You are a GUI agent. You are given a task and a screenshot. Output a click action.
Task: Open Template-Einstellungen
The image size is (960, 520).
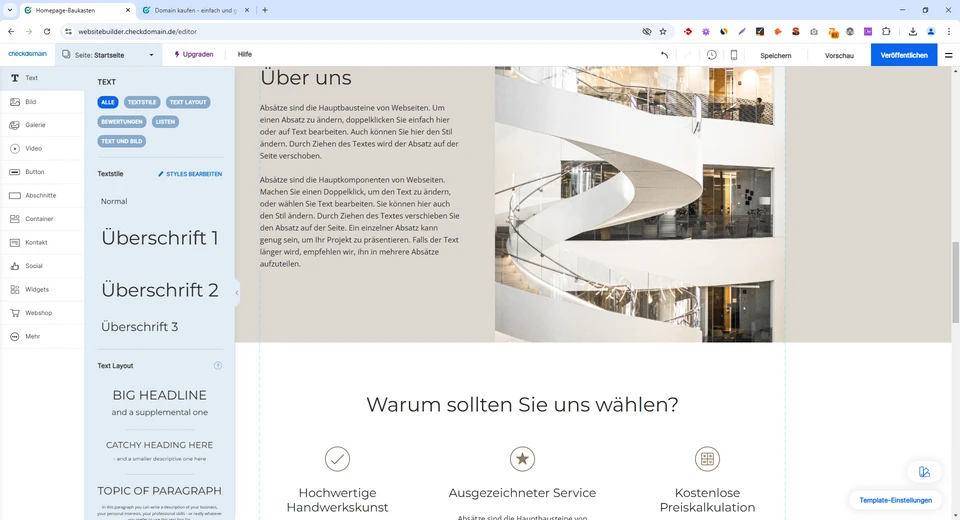point(896,500)
